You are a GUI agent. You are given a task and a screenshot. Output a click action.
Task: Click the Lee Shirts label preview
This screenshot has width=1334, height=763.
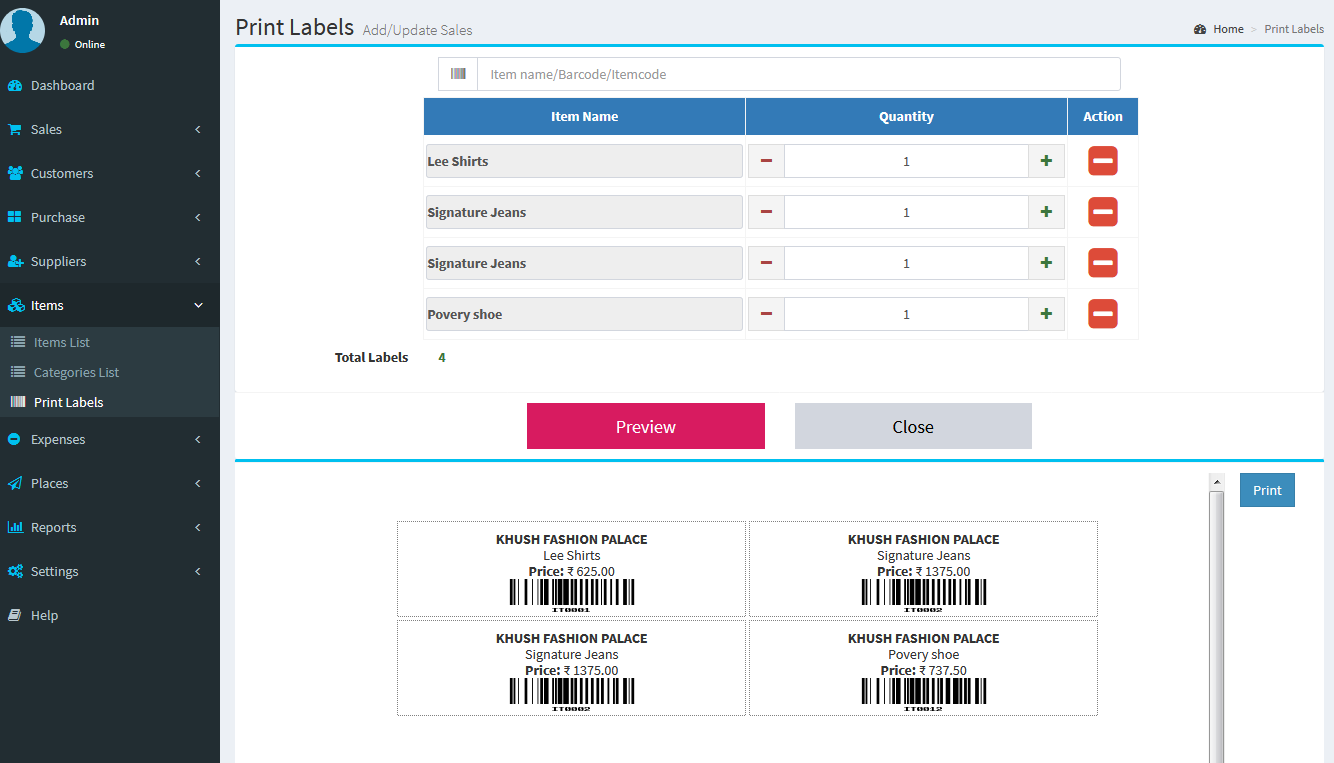(571, 569)
